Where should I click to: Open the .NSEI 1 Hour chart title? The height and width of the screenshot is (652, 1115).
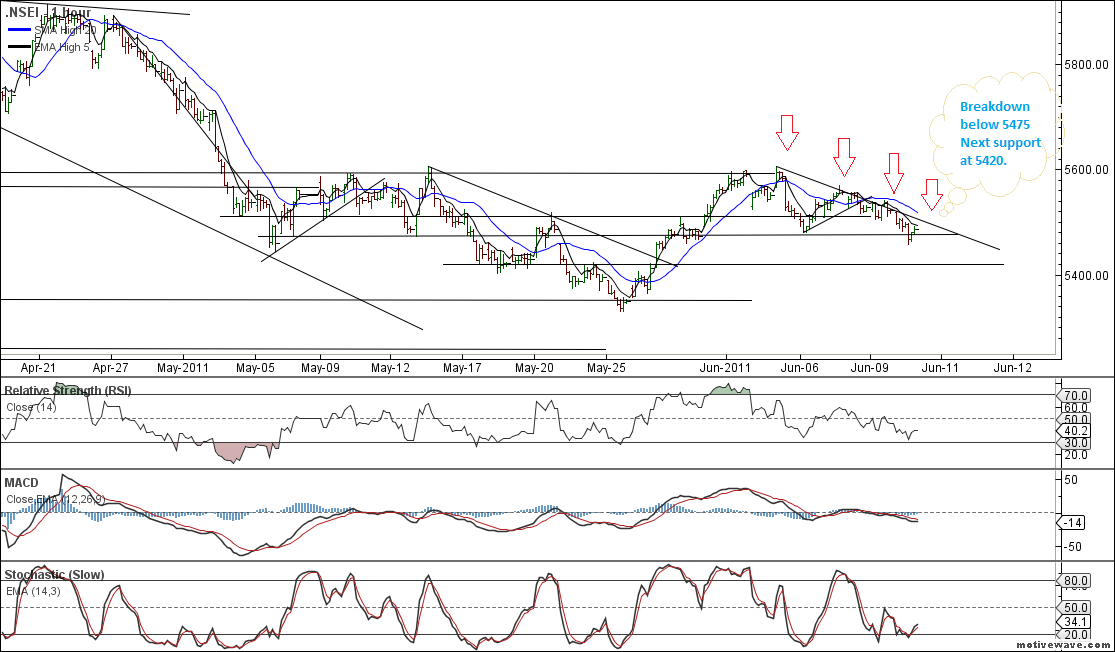click(47, 12)
